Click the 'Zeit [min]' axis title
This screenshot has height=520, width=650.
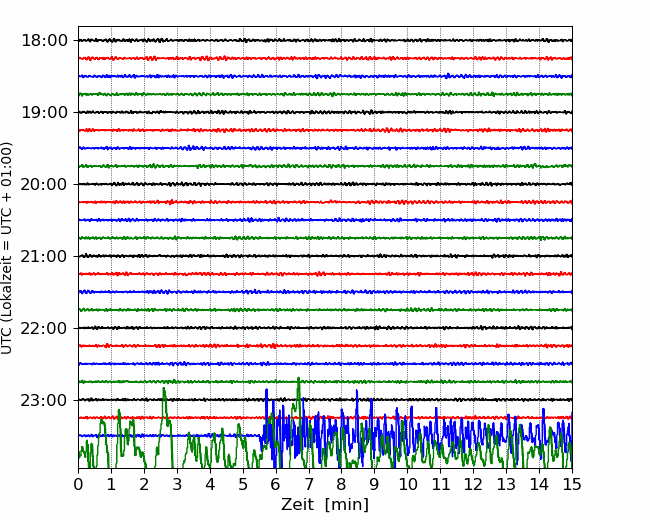(x=325, y=505)
